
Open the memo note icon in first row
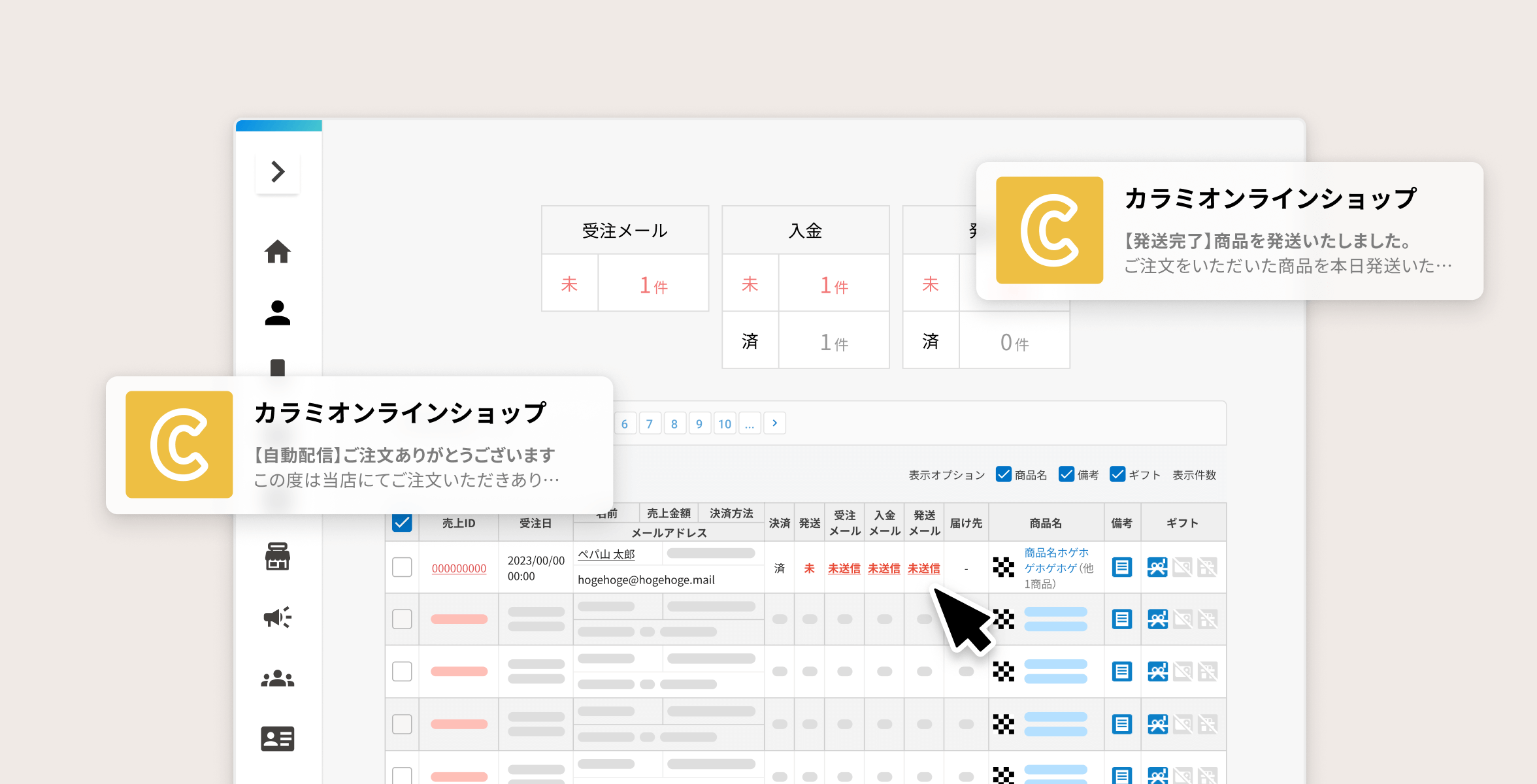pyautogui.click(x=1122, y=567)
